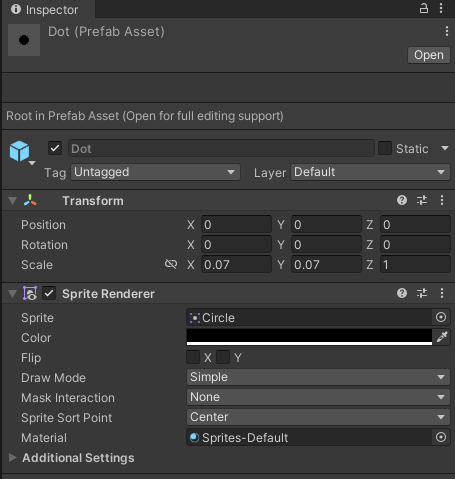This screenshot has height=479, width=455.
Task: Click the Color eyedropper tool
Action: pyautogui.click(x=442, y=337)
